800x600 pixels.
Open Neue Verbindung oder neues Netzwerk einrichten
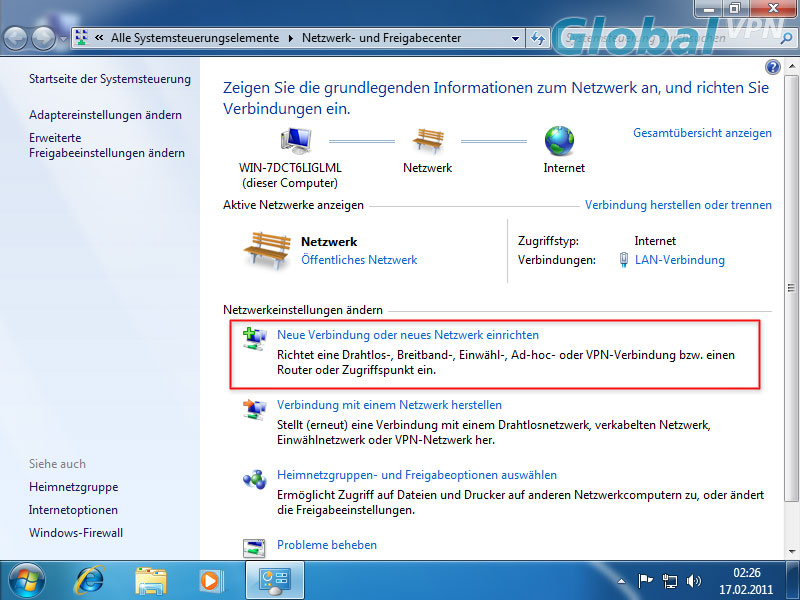pyautogui.click(x=407, y=335)
